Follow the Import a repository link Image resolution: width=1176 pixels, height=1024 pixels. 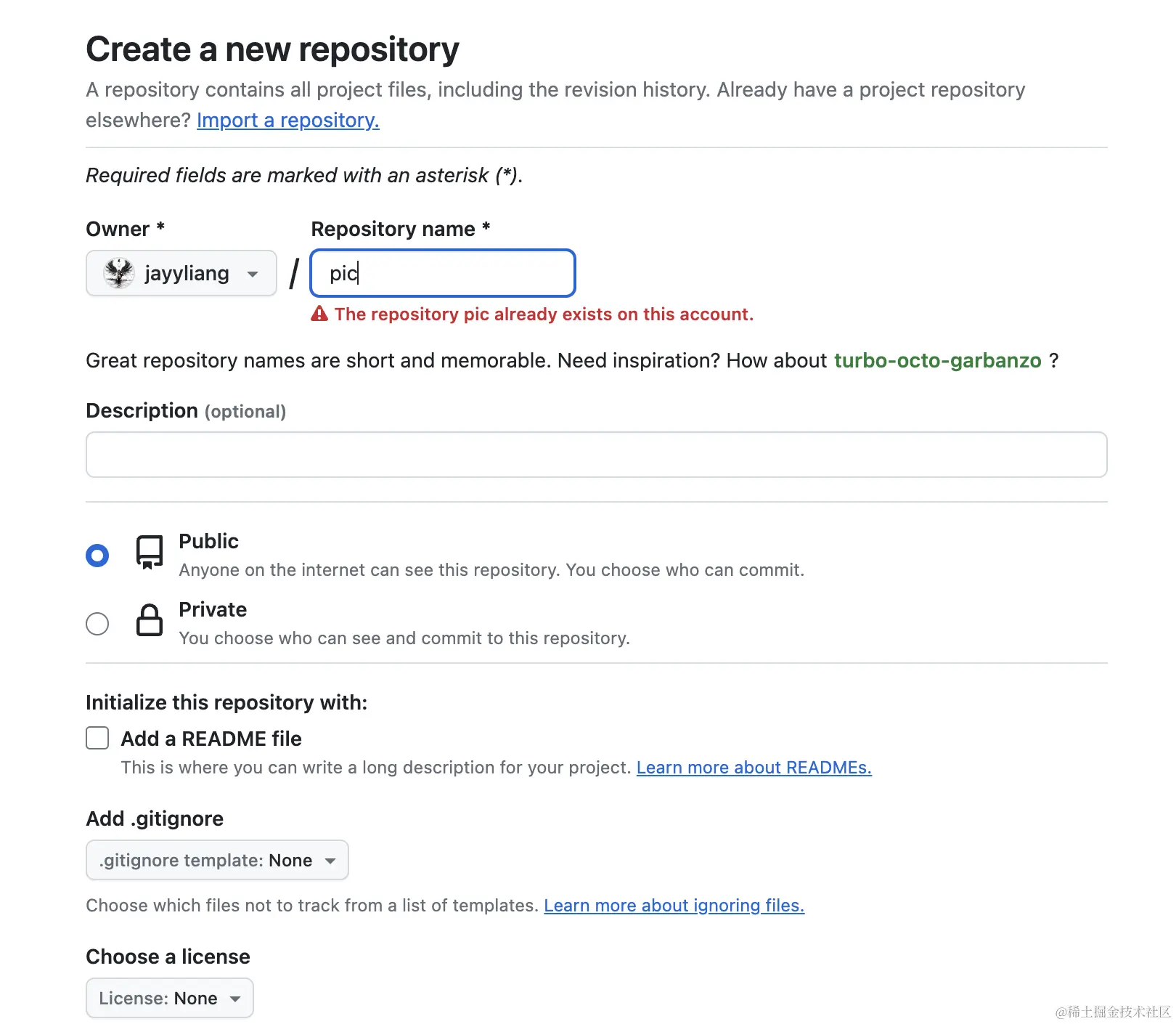[x=287, y=120]
